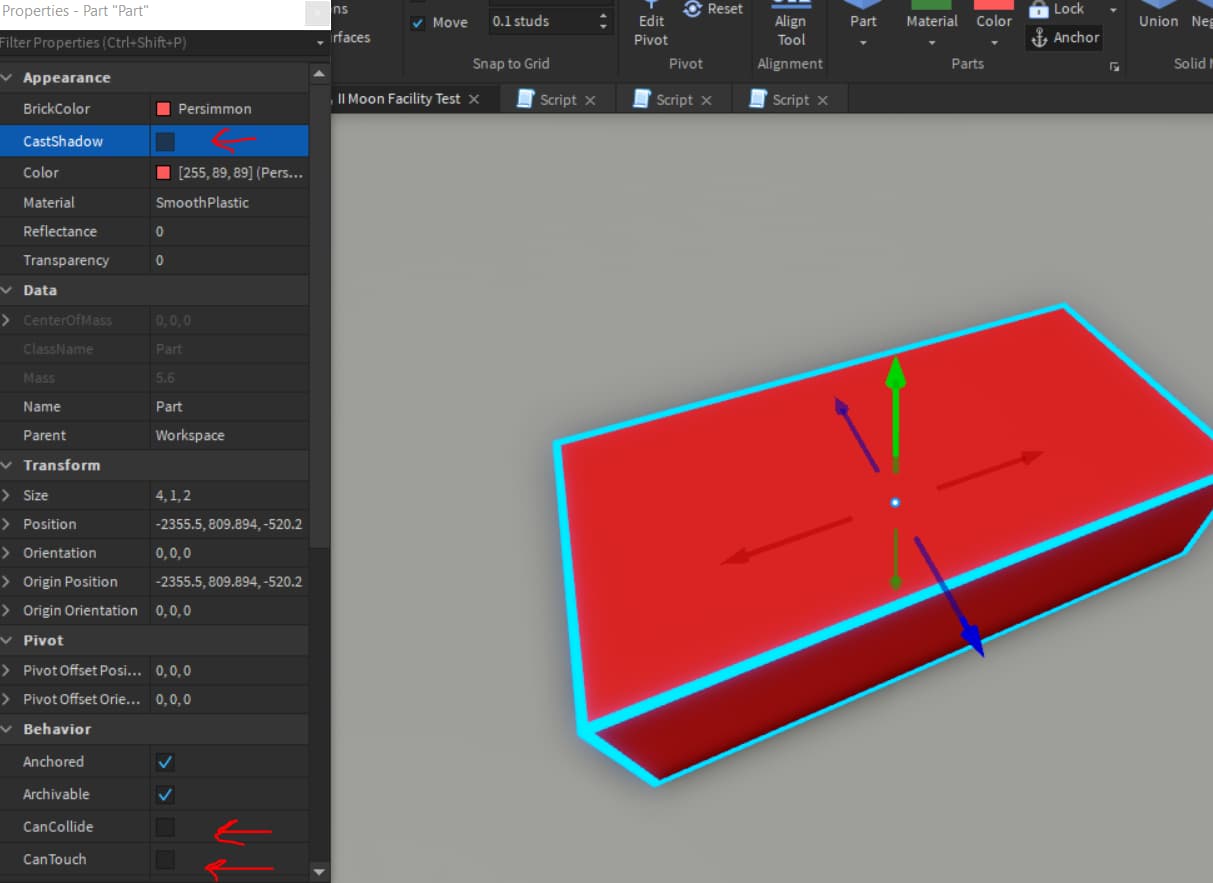
Task: Expand the Size property row
Action: [8, 495]
